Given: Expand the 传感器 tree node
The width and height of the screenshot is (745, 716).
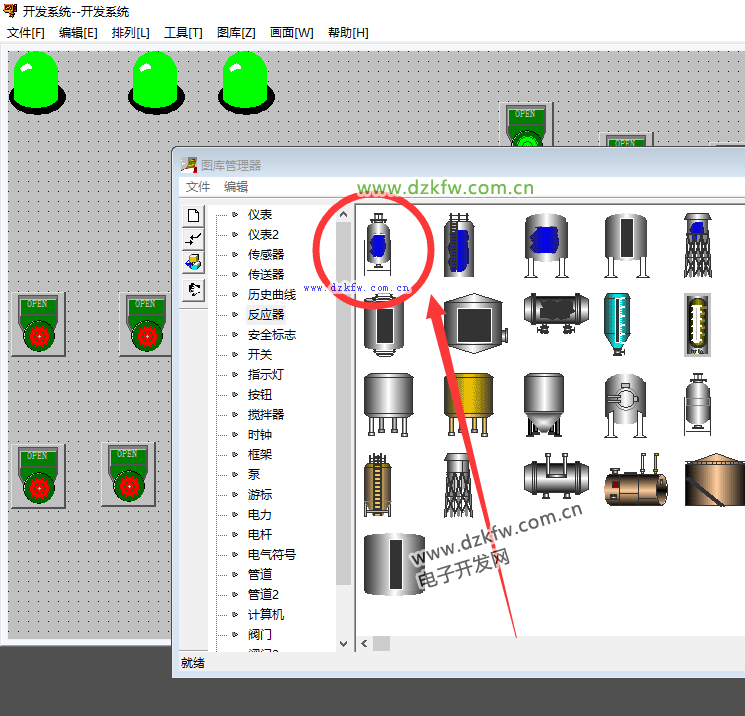Looking at the screenshot, I should [235, 255].
